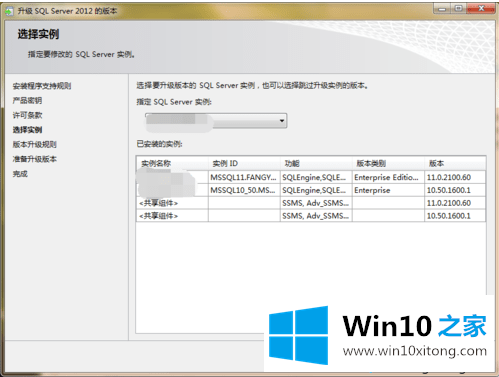Screen dimensions: 499x377
Task: Click the 实例名称 column header
Action: (x=173, y=163)
